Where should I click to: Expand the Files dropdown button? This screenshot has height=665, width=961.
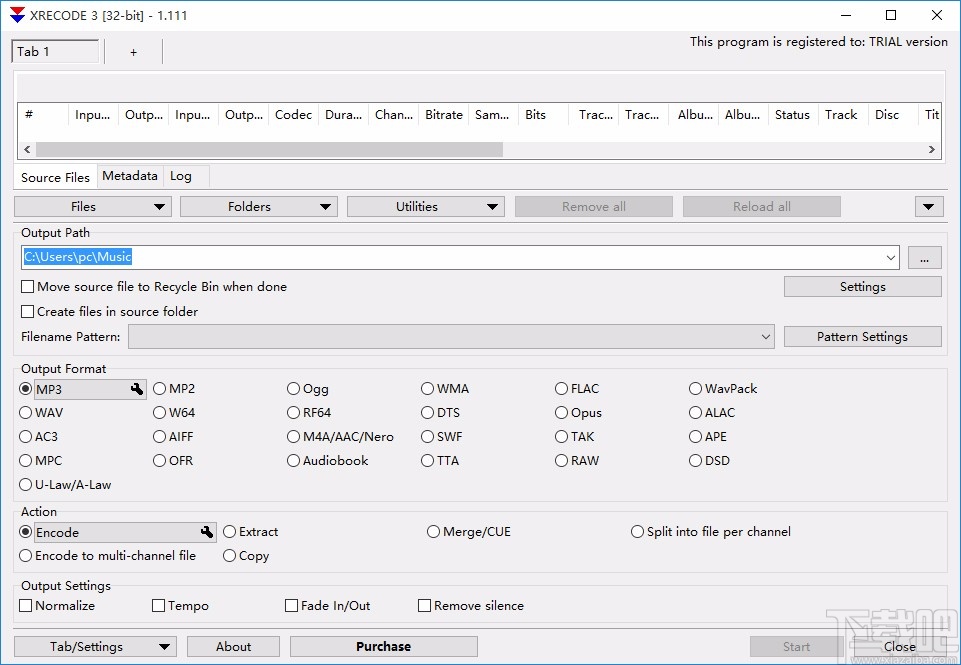point(92,207)
